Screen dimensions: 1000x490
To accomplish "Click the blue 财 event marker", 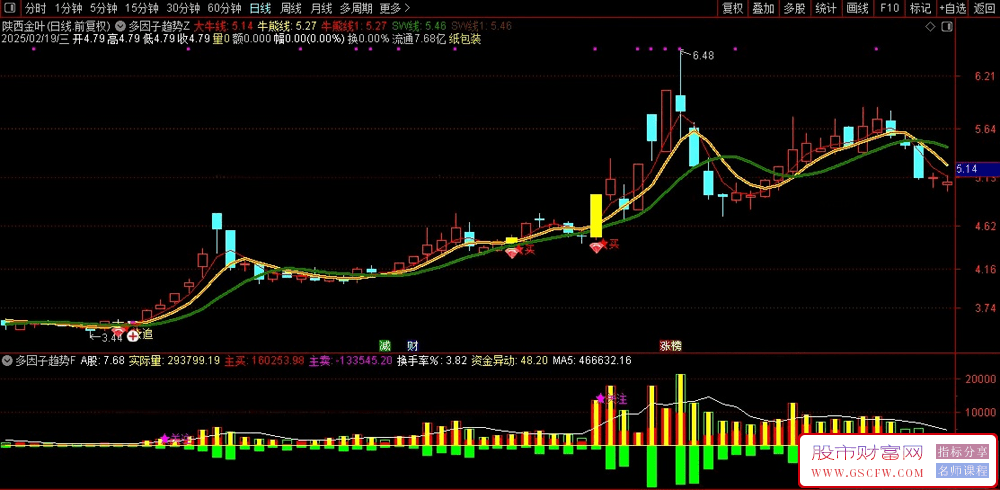I will (413, 346).
